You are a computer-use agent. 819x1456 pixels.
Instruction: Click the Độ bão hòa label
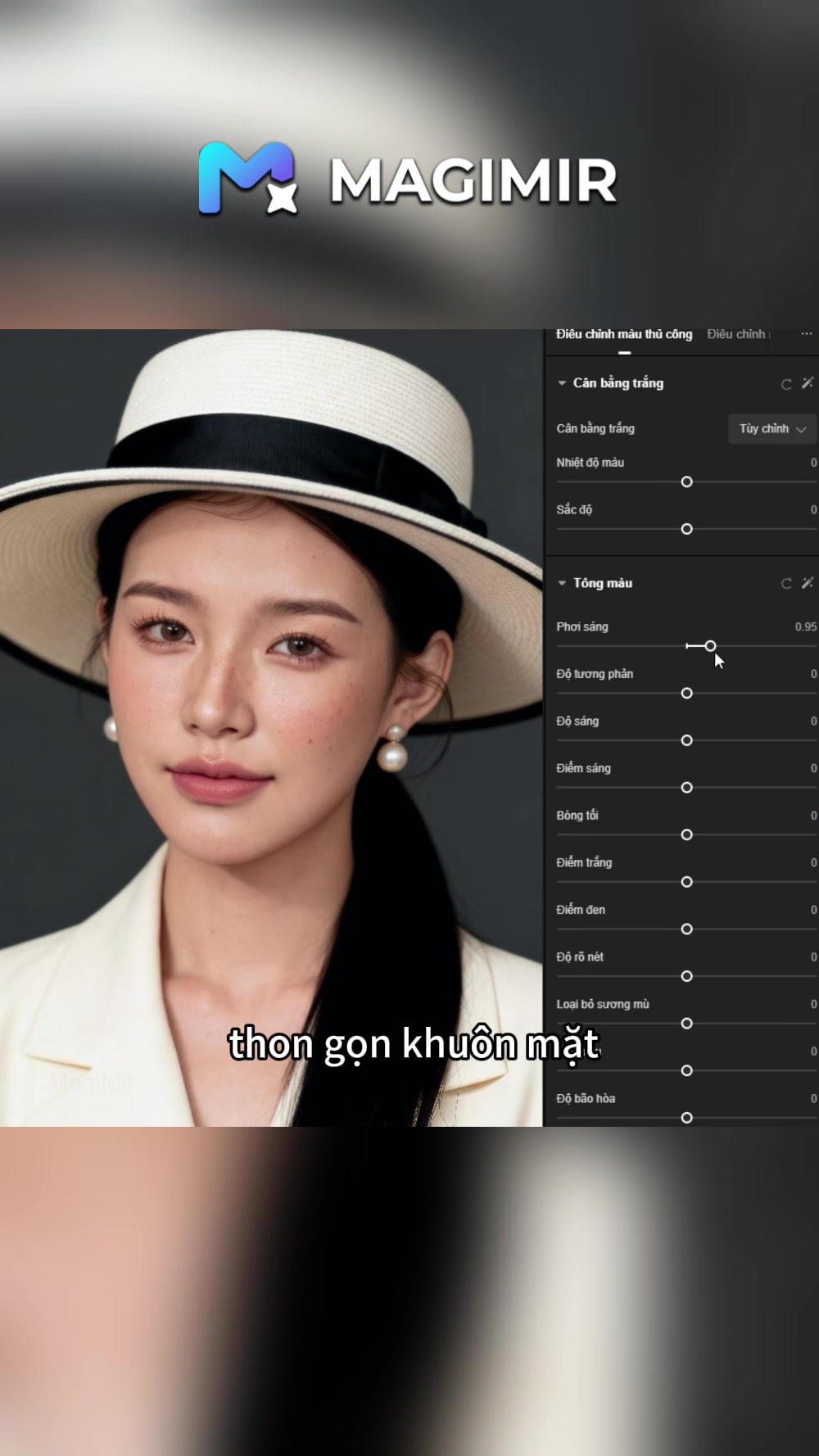586,1099
